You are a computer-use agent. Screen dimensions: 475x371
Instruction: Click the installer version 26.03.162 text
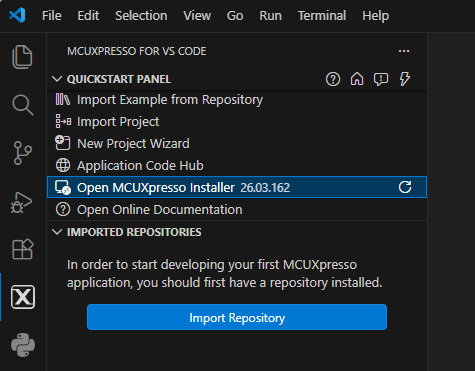tap(265, 188)
